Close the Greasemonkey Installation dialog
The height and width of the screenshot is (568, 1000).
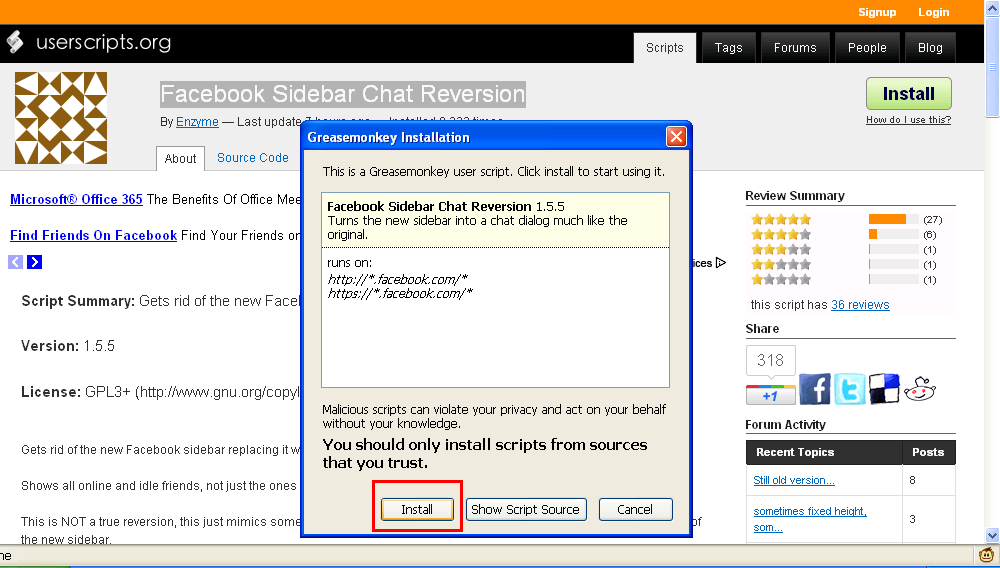click(x=676, y=136)
